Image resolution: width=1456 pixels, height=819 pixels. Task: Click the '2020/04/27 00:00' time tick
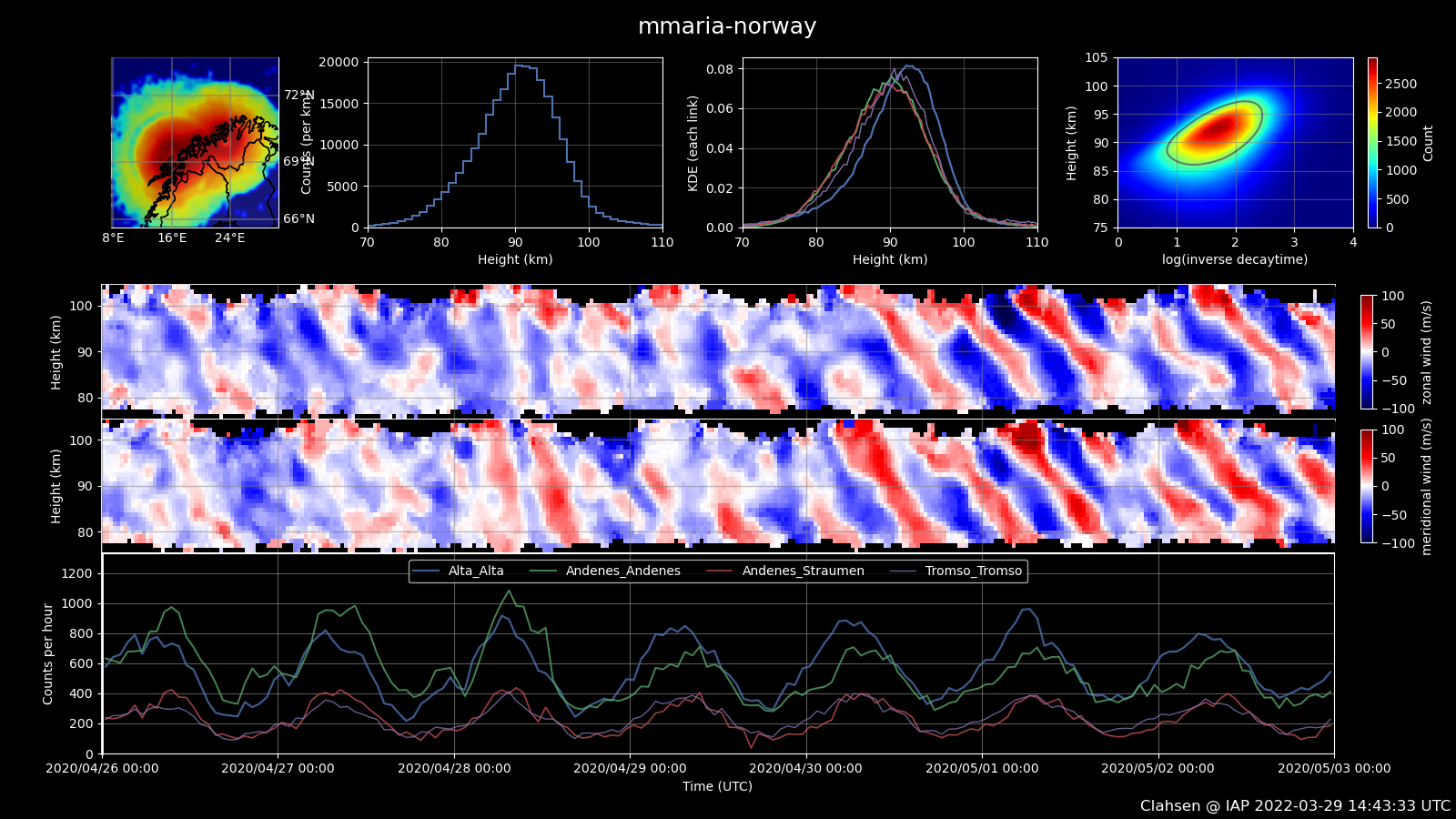click(x=278, y=768)
